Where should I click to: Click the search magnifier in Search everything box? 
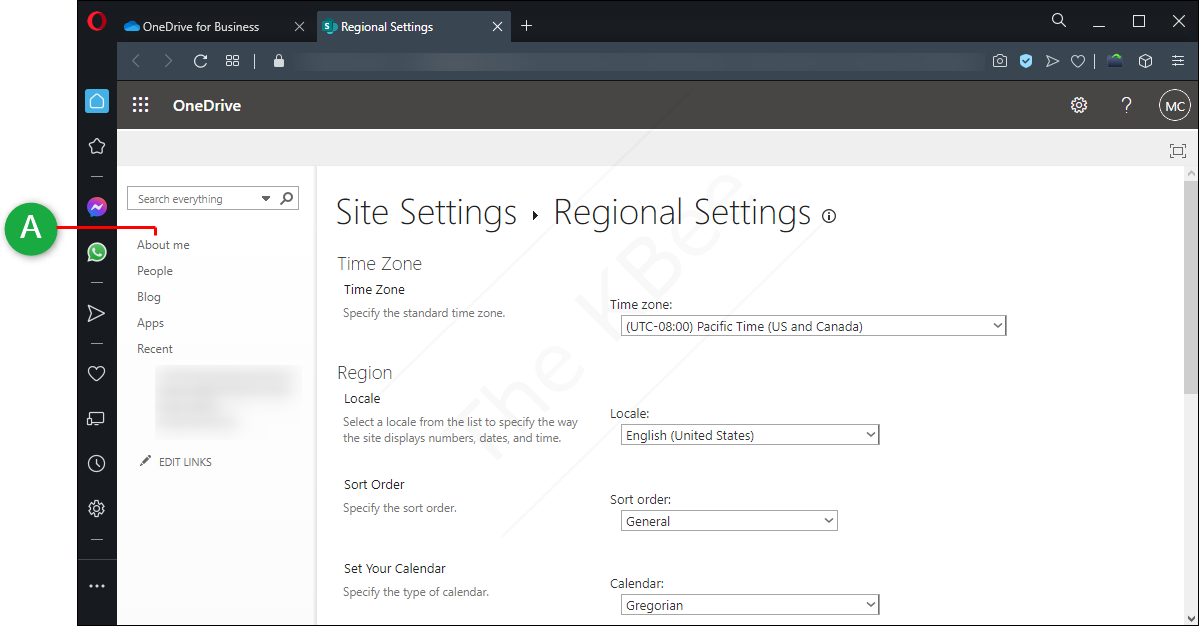click(287, 198)
